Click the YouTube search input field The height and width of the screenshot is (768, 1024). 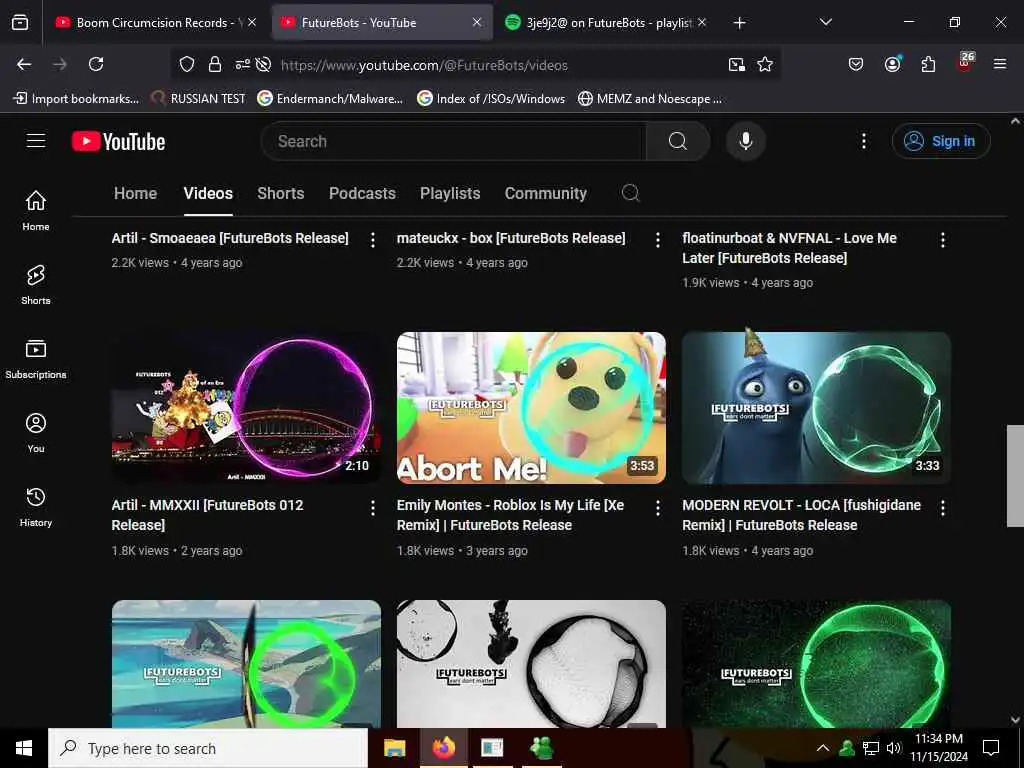(x=454, y=141)
